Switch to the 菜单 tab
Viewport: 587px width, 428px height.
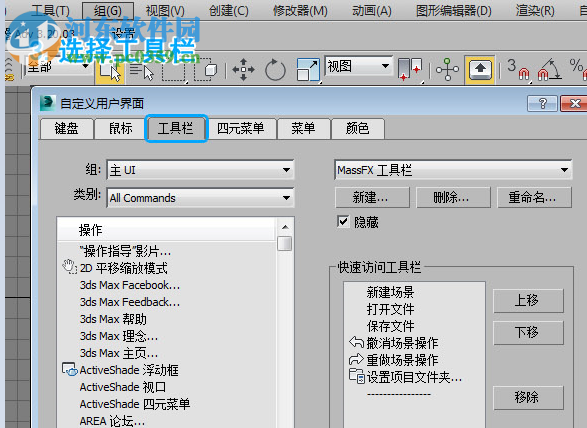303,128
